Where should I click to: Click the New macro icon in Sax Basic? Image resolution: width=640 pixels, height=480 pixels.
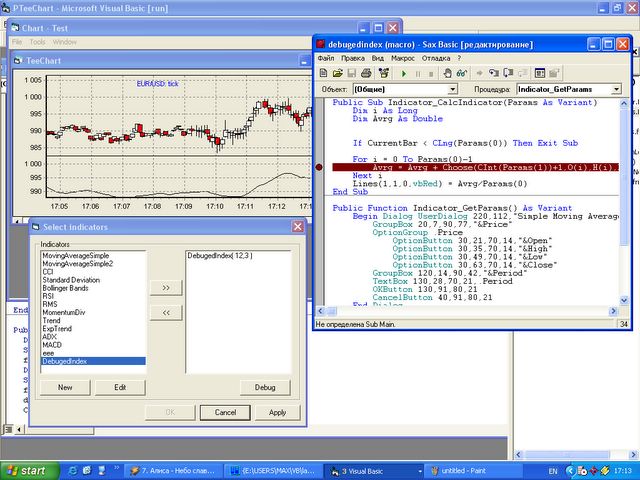(x=323, y=73)
